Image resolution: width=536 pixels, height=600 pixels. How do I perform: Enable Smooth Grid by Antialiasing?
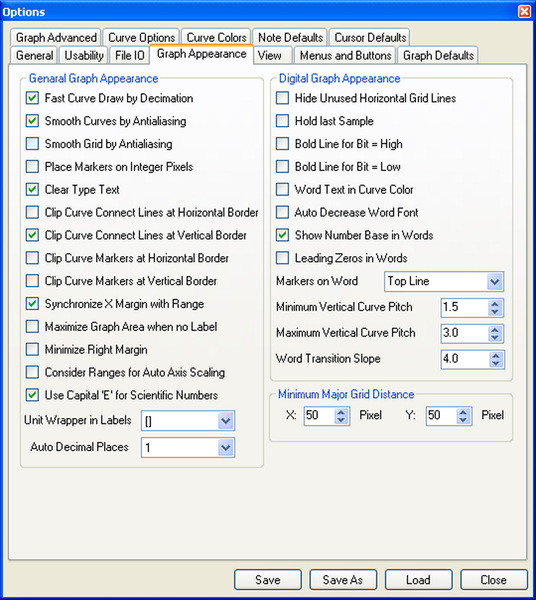32,144
